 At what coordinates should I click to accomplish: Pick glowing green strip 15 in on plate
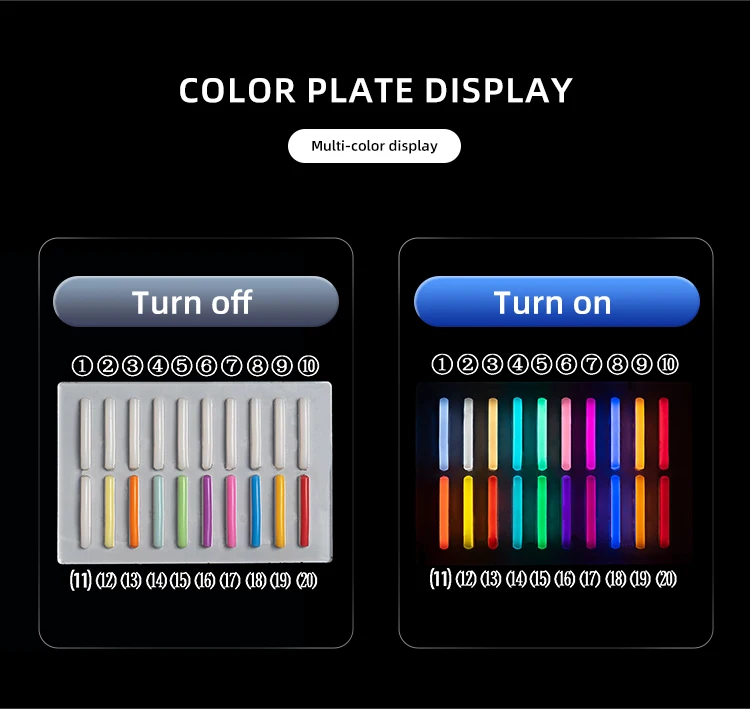541,512
